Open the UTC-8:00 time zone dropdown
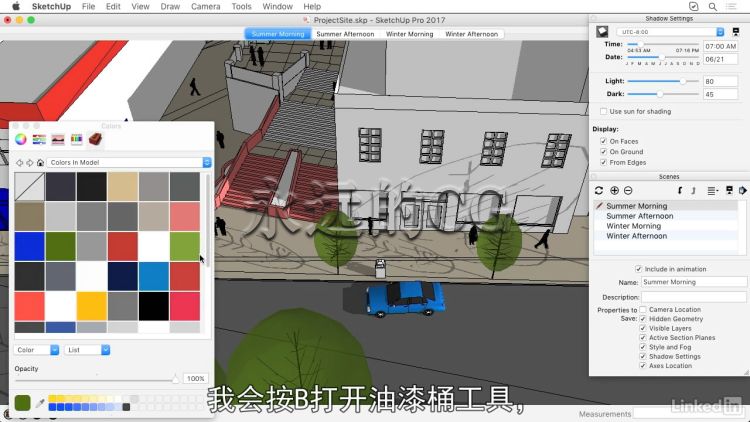The height and width of the screenshot is (422, 750). click(x=670, y=32)
